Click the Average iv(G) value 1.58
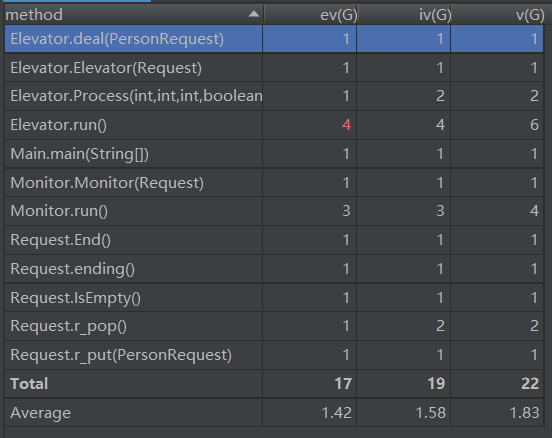This screenshot has height=438, width=552. tap(431, 413)
